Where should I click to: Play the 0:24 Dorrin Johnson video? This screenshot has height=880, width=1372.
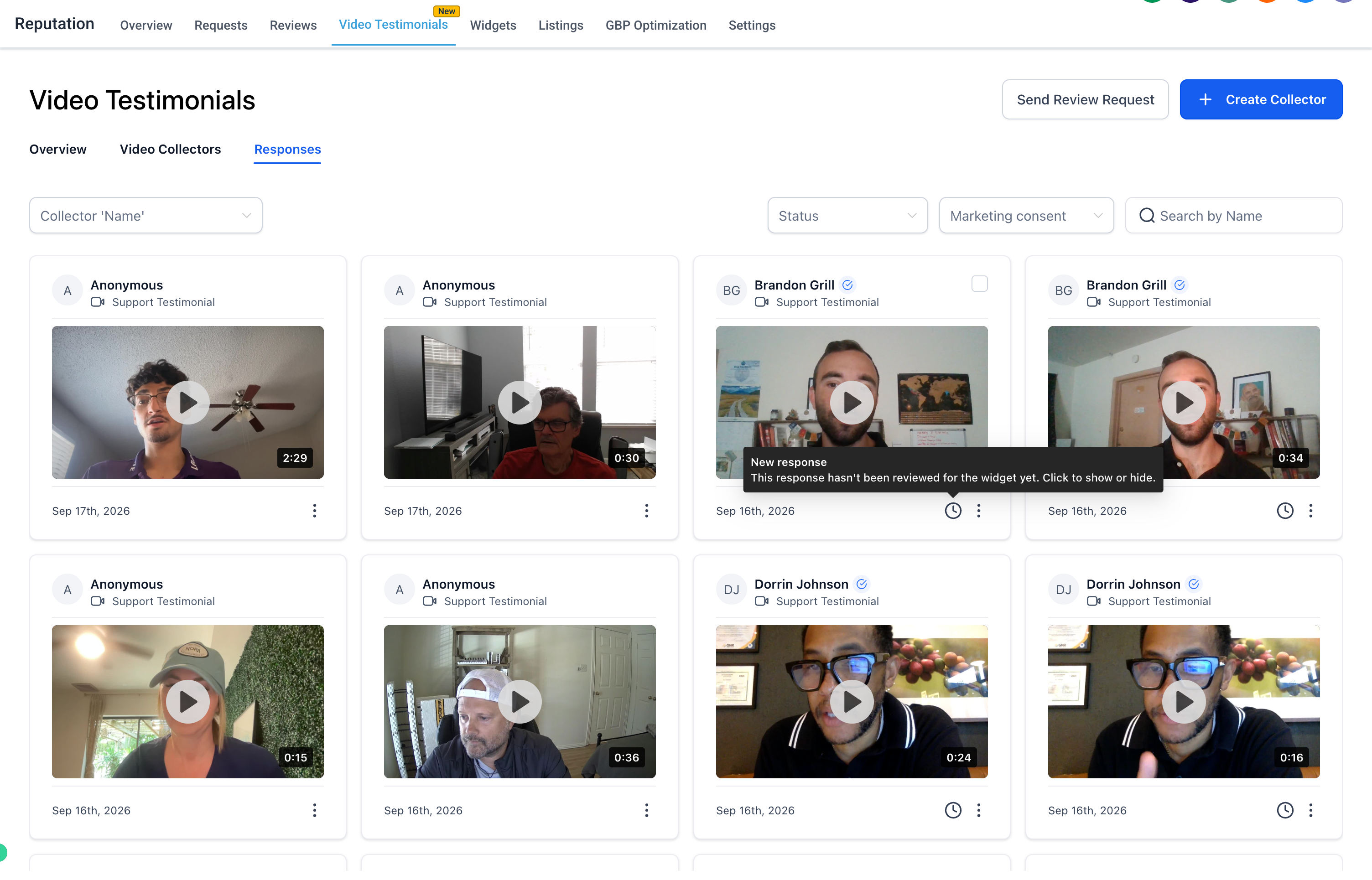coord(852,702)
